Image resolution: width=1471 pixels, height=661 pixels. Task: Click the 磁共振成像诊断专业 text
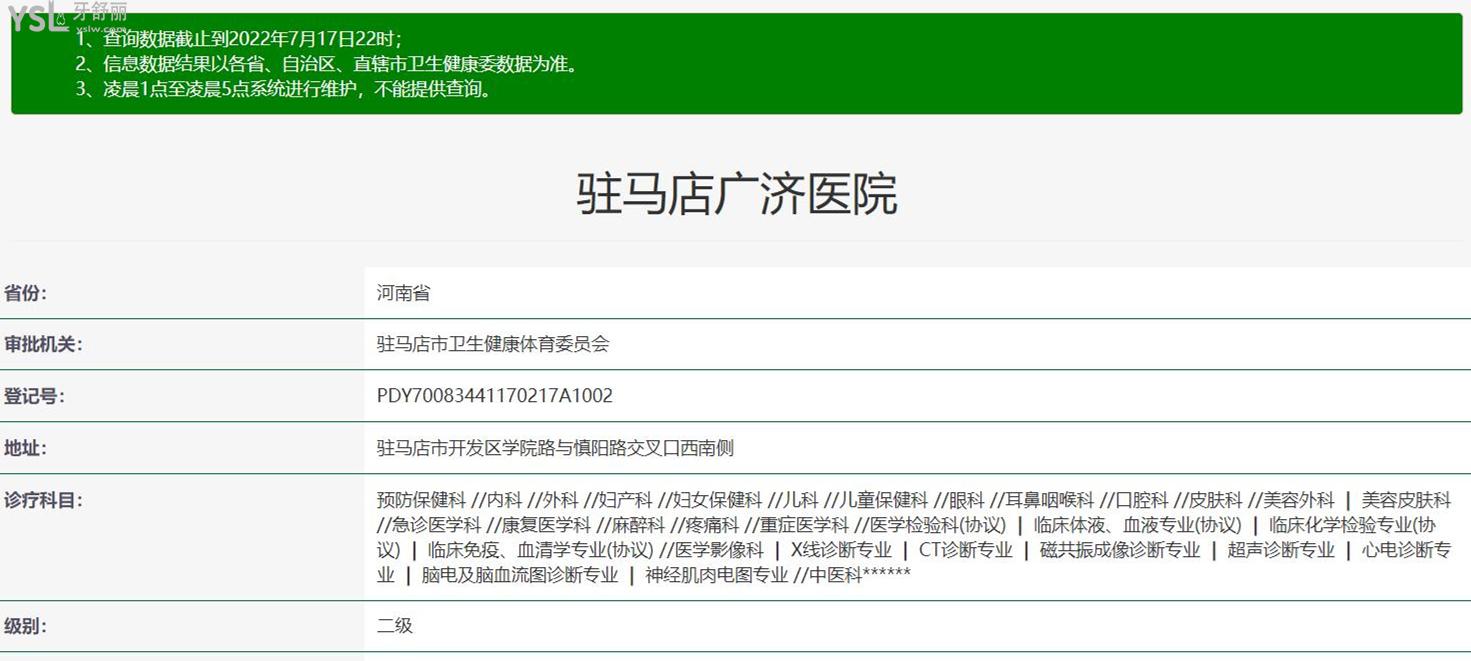pos(1120,550)
